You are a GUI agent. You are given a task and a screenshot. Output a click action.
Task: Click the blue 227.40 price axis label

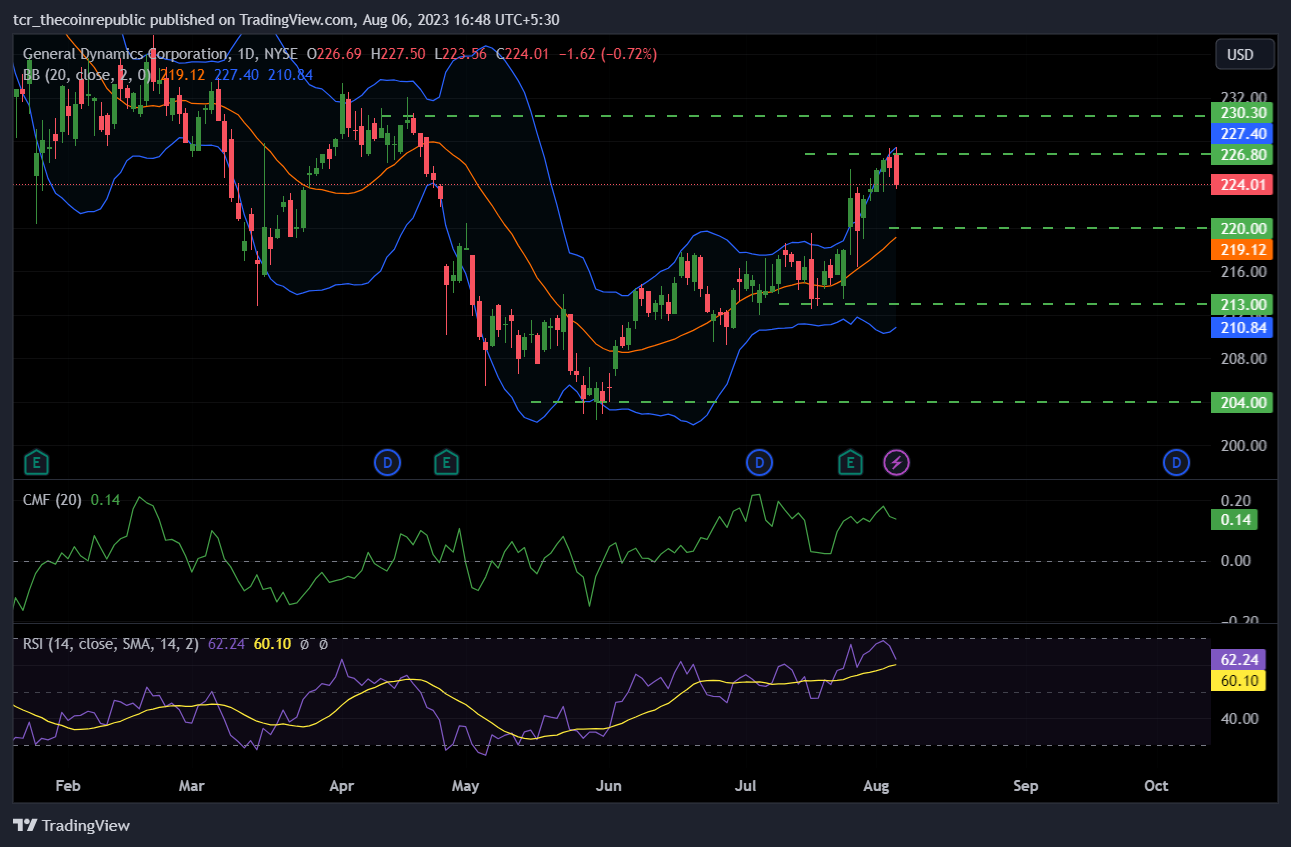1241,133
